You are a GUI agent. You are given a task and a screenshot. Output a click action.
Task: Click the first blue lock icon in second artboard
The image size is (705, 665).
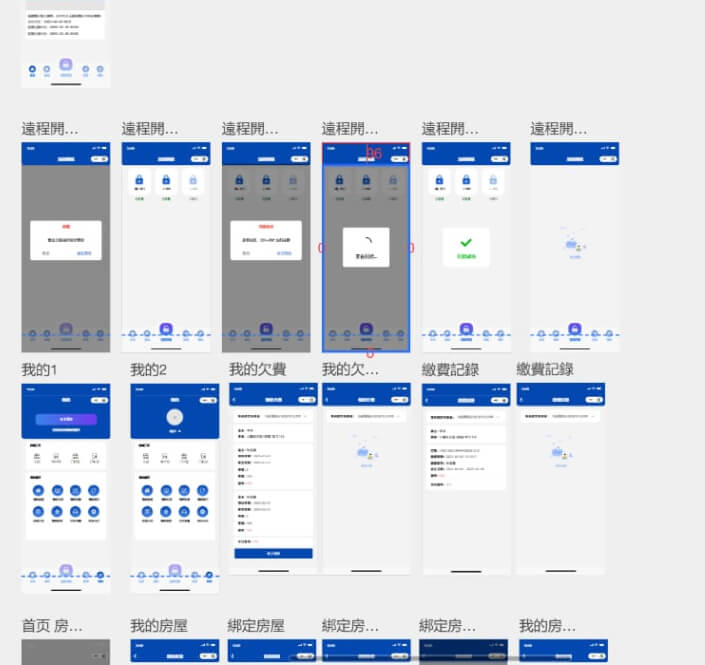pyautogui.click(x=139, y=180)
